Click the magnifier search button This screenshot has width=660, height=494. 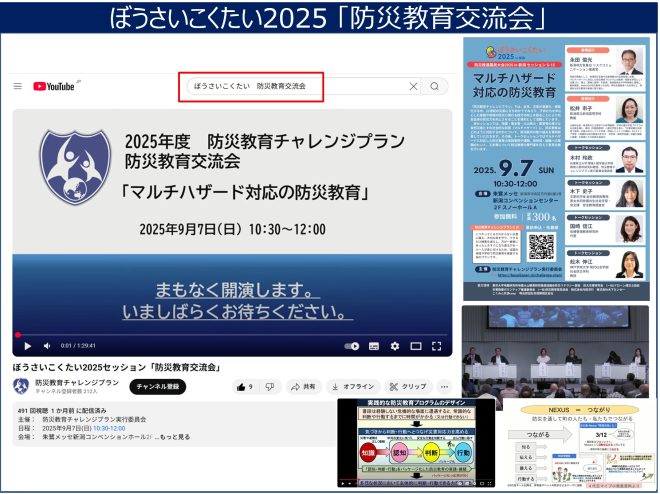434,87
